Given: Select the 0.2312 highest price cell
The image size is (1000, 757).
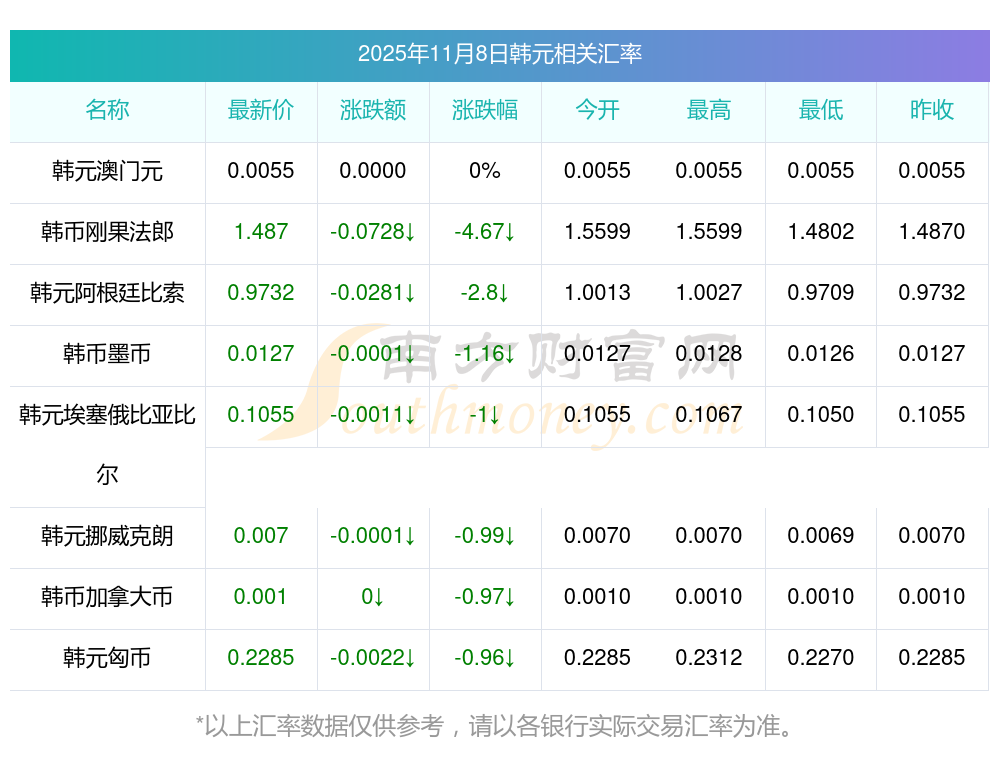Looking at the screenshot, I should point(709,658).
